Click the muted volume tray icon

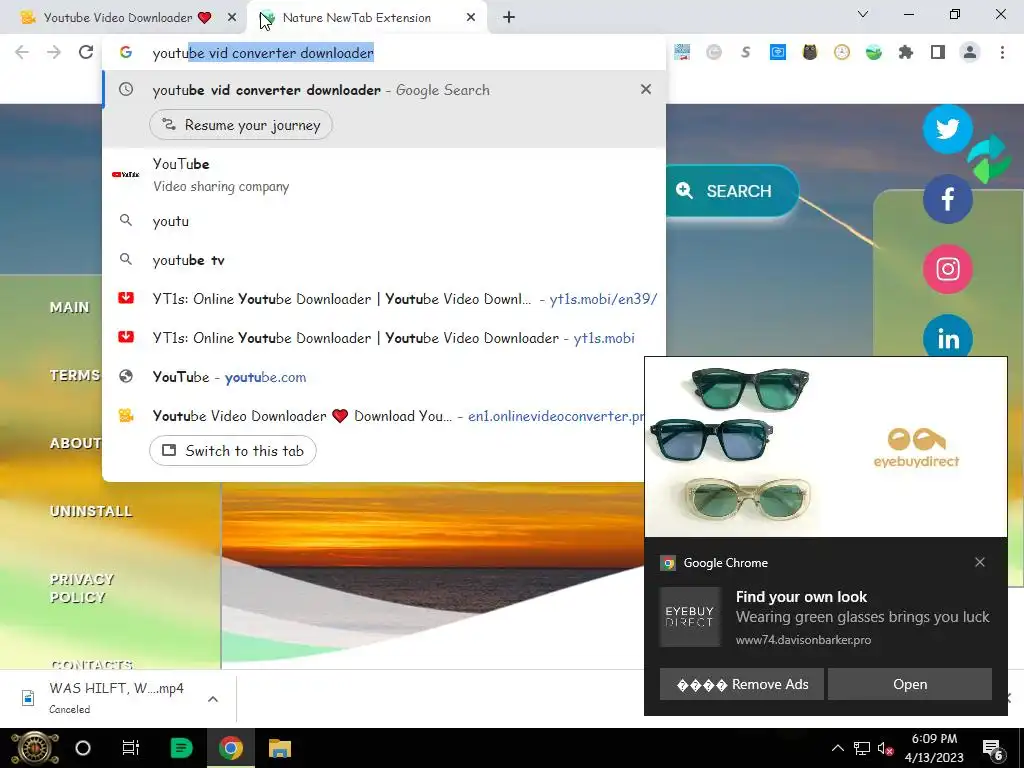[x=886, y=748]
